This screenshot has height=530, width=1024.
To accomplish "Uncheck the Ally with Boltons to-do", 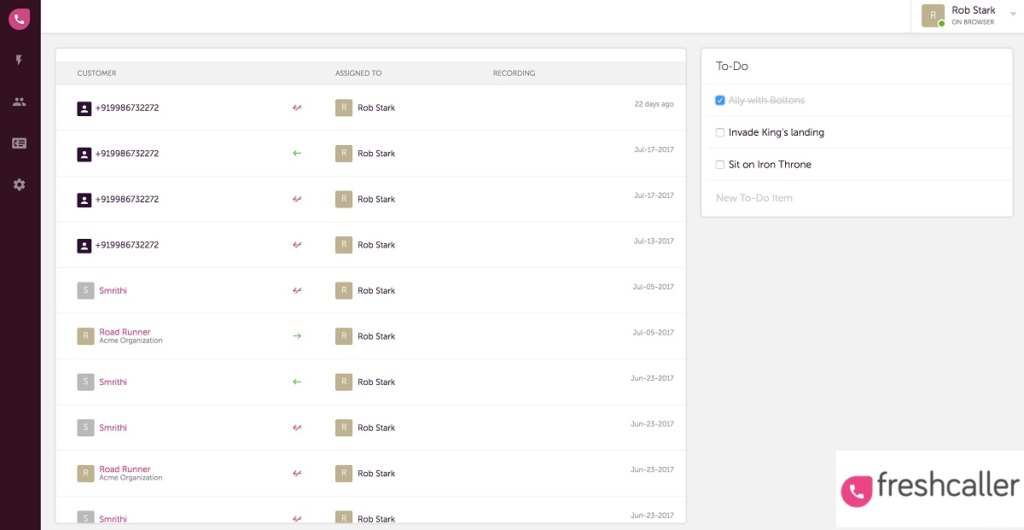I will [720, 101].
